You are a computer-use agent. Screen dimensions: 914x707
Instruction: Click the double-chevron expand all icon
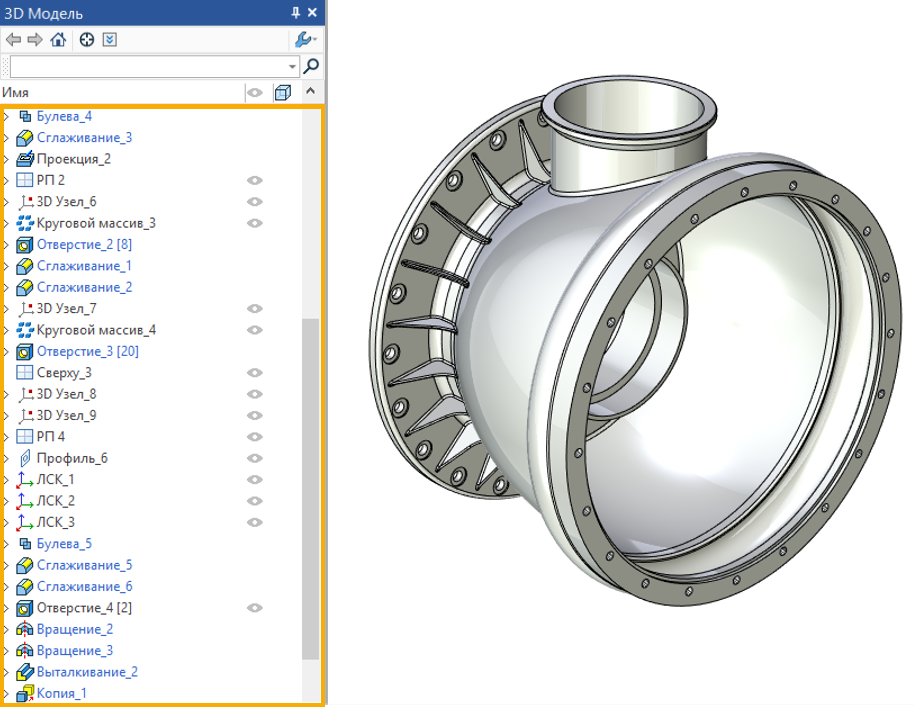(x=110, y=40)
